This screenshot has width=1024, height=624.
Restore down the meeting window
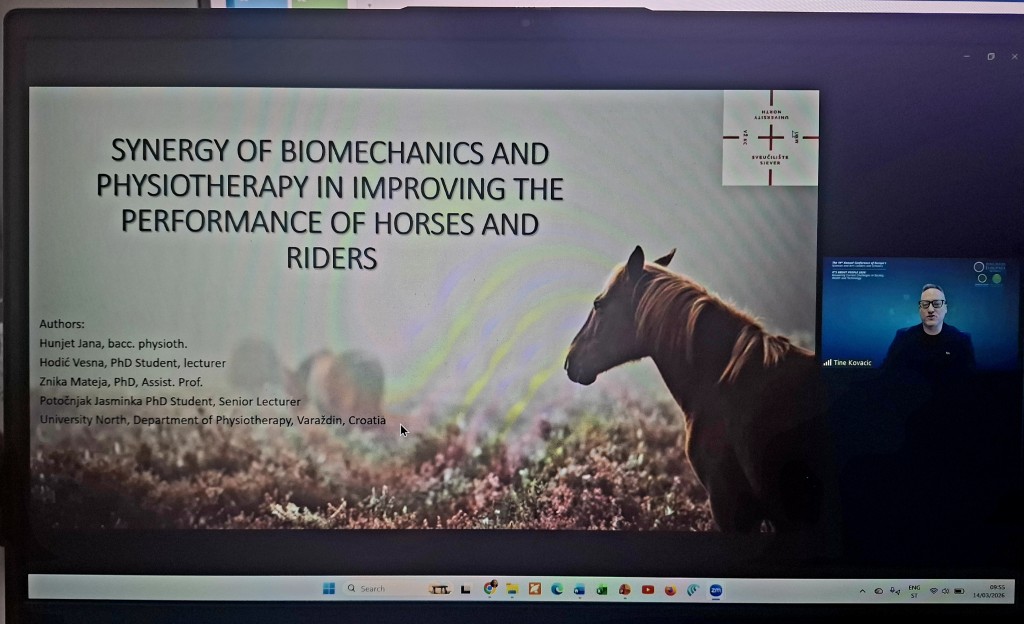tap(990, 56)
